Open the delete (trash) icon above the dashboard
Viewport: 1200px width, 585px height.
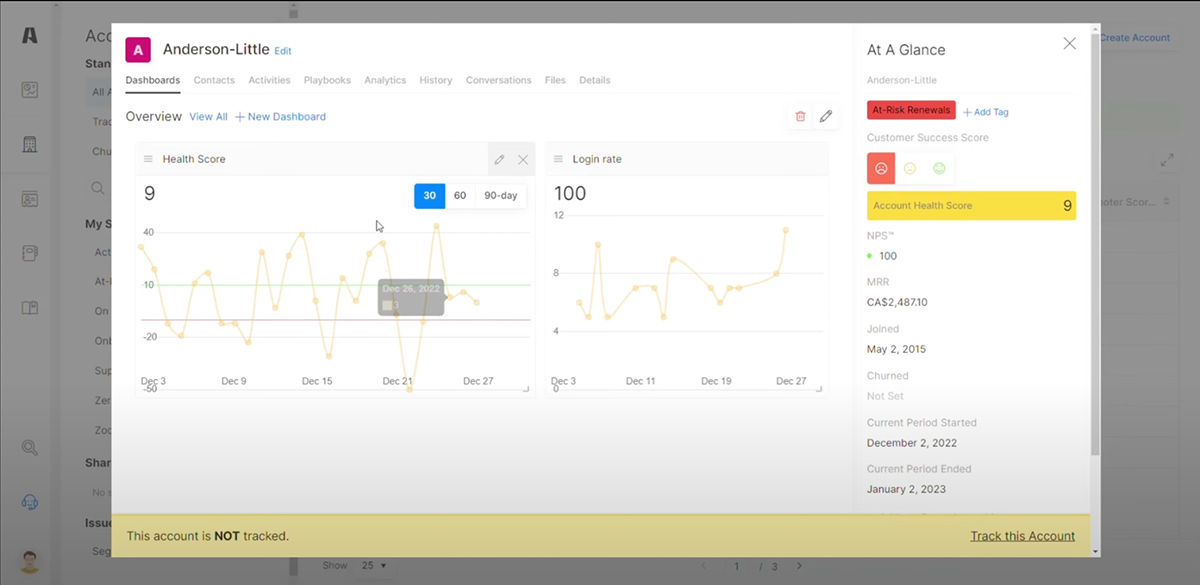(800, 116)
